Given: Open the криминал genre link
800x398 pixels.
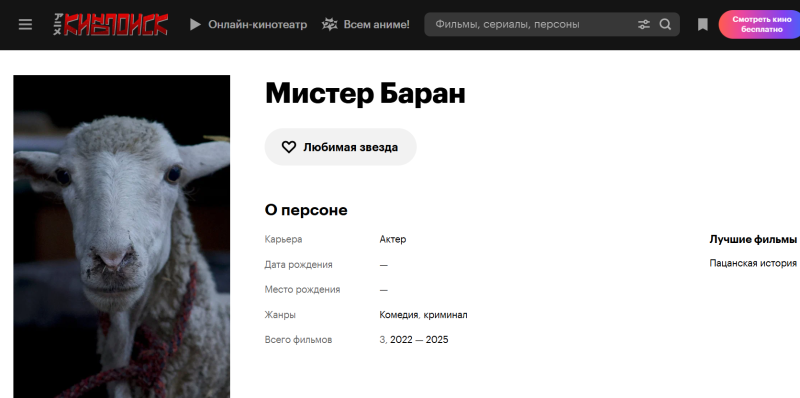Looking at the screenshot, I should (445, 315).
